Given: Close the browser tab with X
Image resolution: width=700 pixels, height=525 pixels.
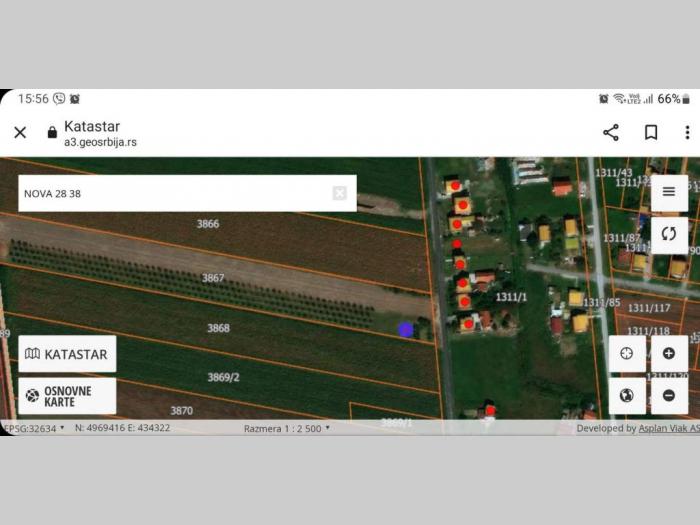Looking at the screenshot, I should tap(20, 133).
